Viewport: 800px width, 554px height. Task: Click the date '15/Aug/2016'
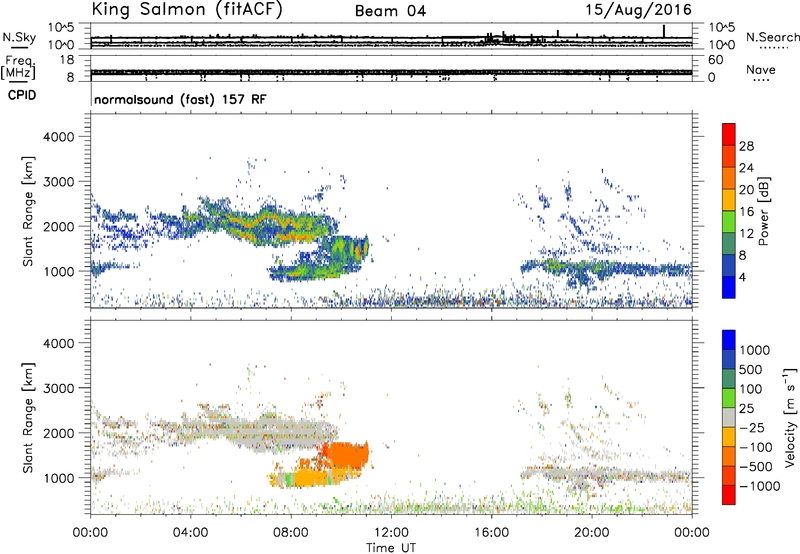(x=638, y=10)
